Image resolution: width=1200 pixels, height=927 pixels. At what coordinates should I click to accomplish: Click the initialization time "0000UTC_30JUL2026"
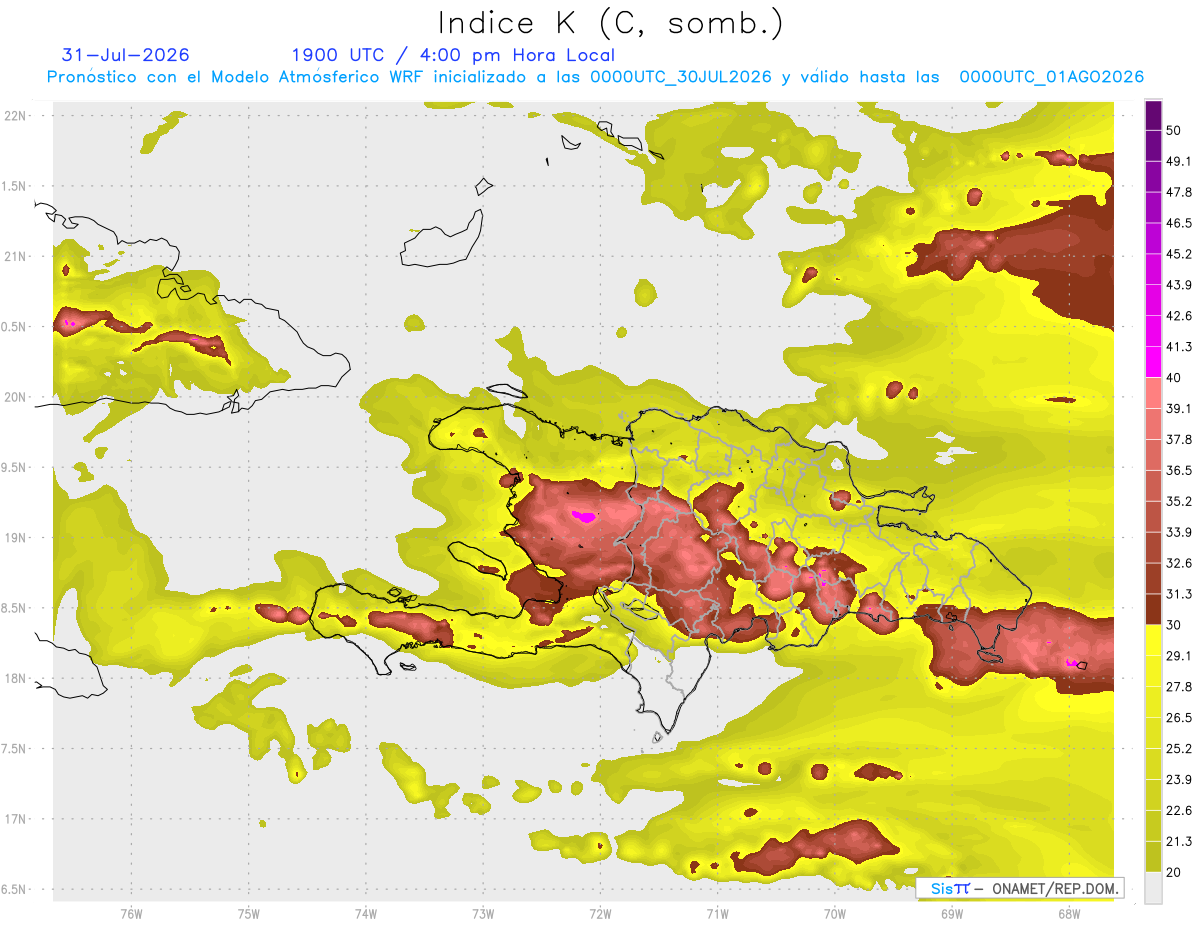pos(681,77)
